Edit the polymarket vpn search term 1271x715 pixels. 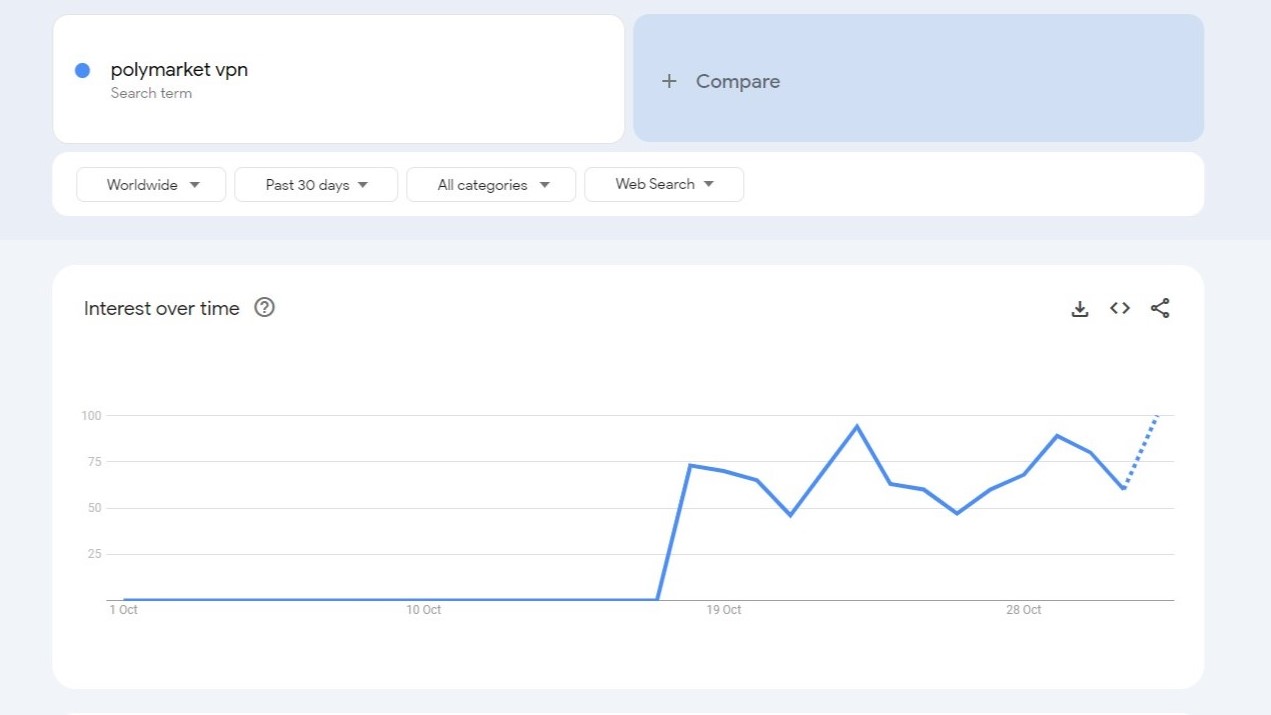(179, 70)
